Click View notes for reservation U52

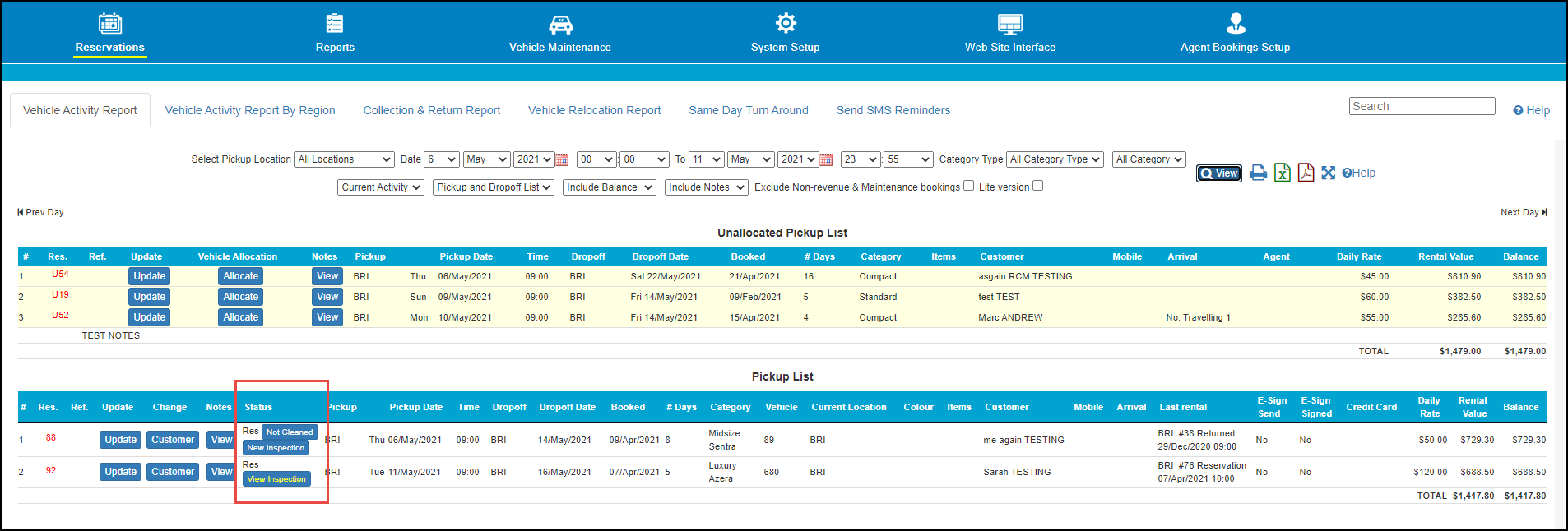pos(327,317)
